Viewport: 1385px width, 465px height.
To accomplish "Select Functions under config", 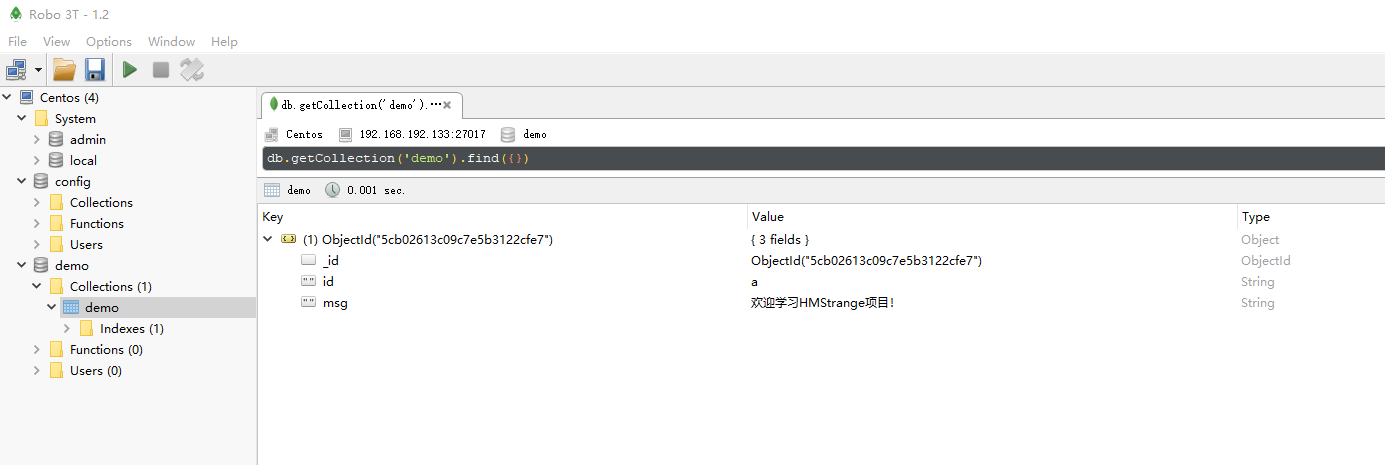I will click(x=97, y=223).
